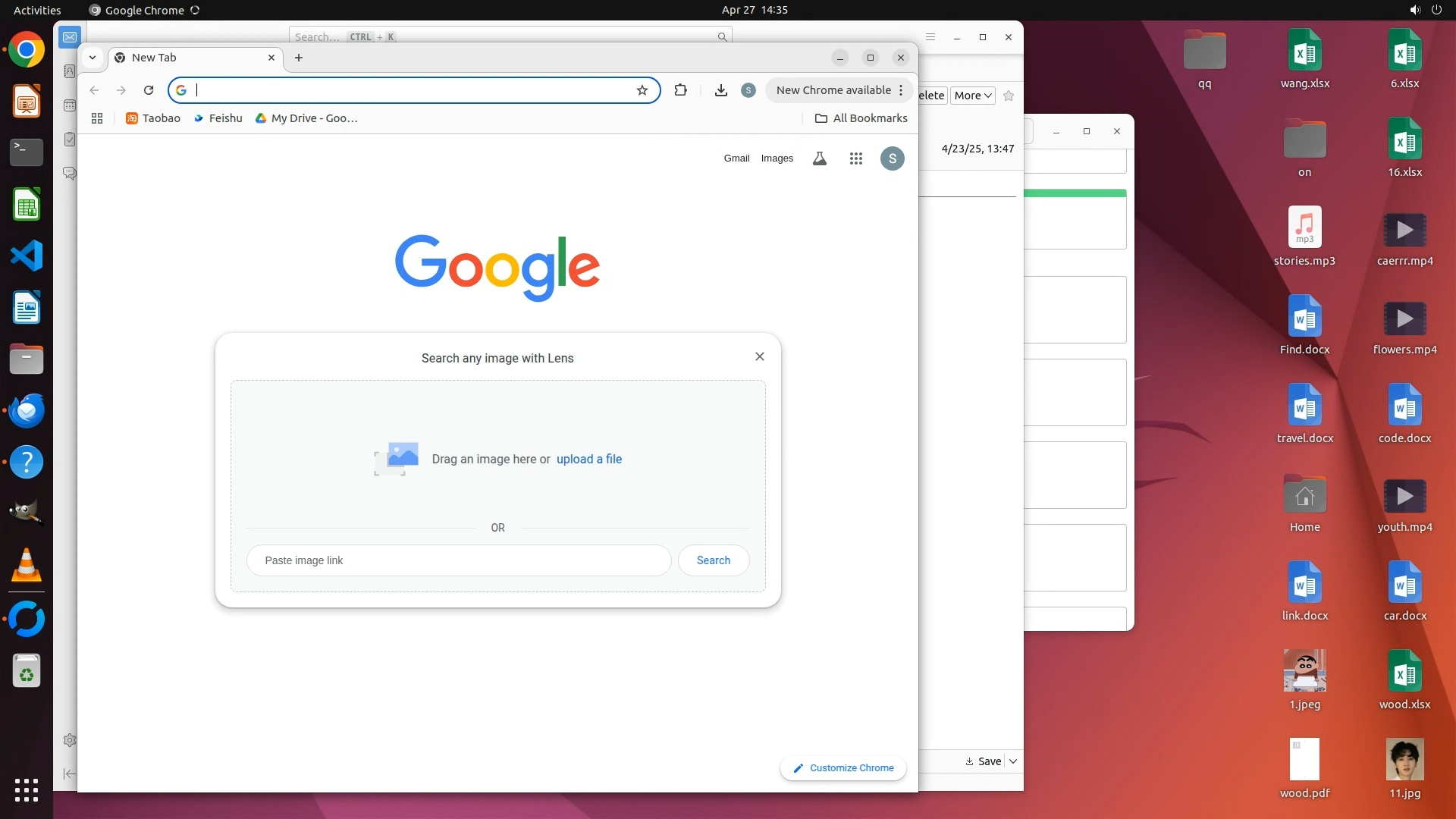Screen dimensions: 1456x819
Task: Launch VLC from the Ubuntu dock
Action: coord(27,566)
